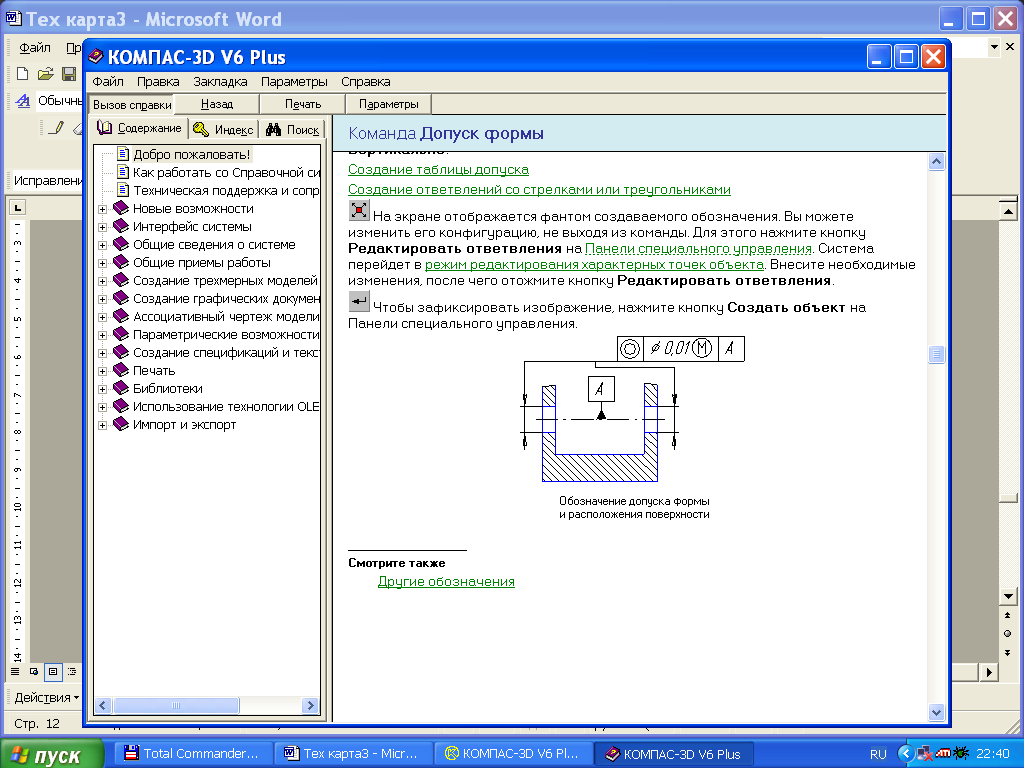The image size is (1024, 768).
Task: Click the bug-shaped tray icon
Action: 961,753
